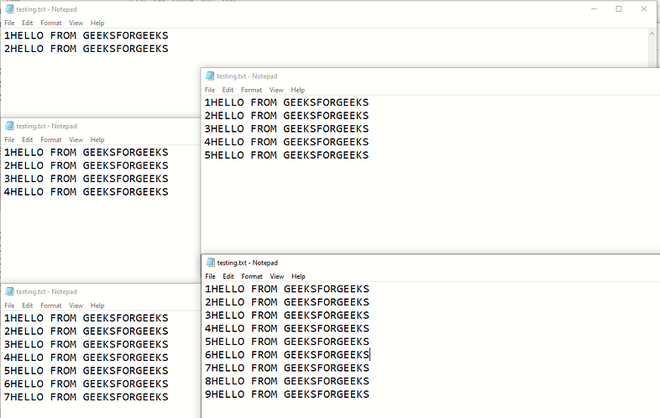
Task: Click "7HELLO FROM GEEKSFORGEEKS" in the seven-line window
Action: [86, 397]
